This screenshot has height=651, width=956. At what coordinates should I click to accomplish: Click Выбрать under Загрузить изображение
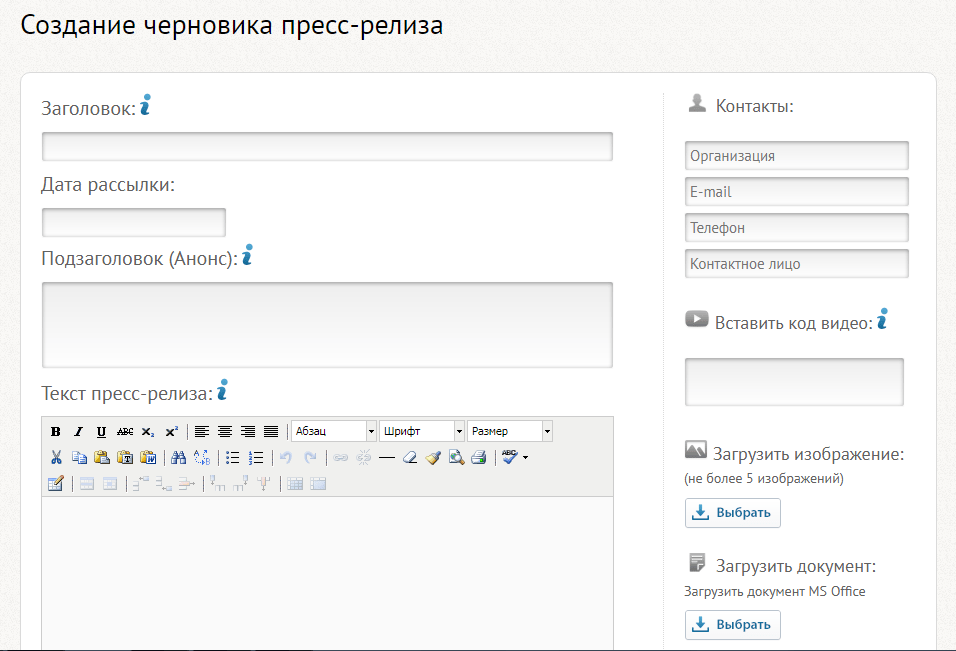[x=732, y=513]
